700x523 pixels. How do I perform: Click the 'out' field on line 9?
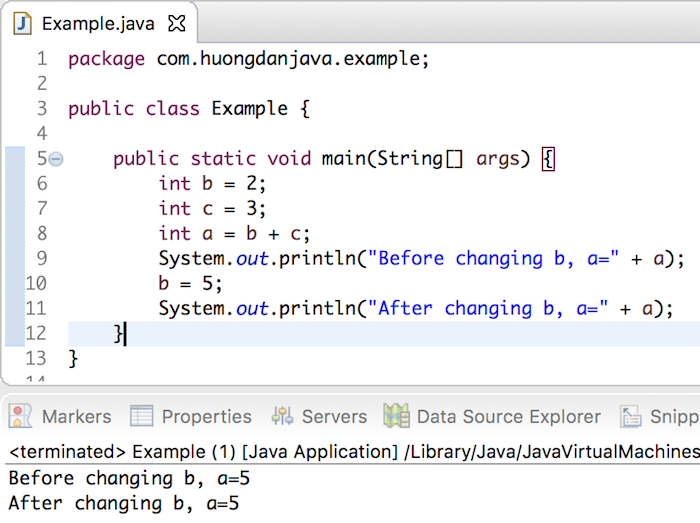pos(252,259)
